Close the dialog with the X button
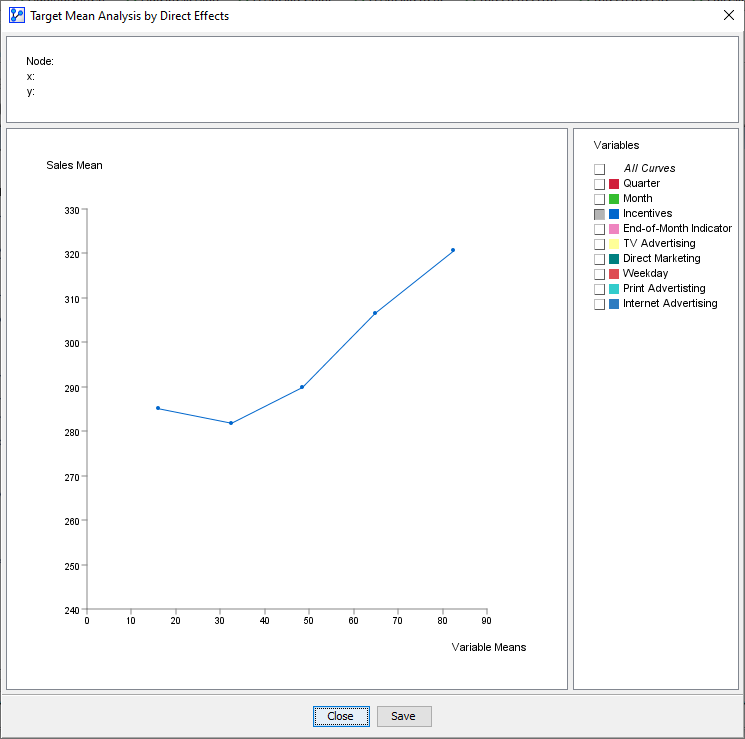 [x=728, y=15]
